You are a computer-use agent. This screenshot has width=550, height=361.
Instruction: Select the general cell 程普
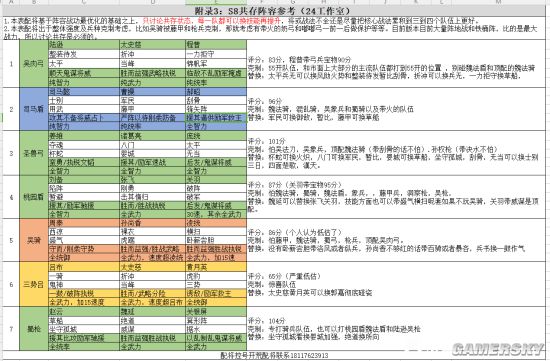point(216,45)
